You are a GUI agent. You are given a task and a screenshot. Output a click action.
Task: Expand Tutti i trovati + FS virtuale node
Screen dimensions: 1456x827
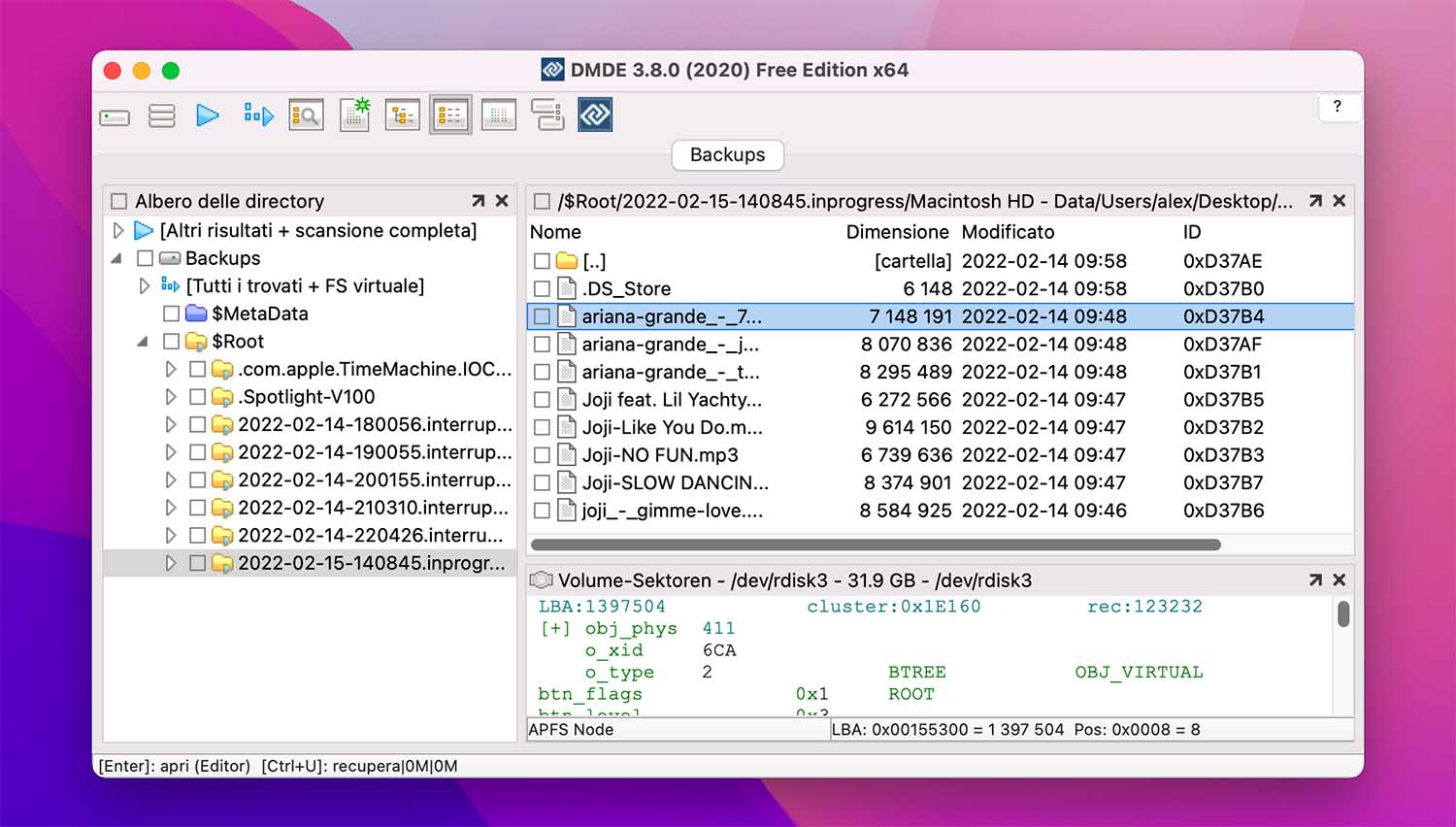[145, 285]
